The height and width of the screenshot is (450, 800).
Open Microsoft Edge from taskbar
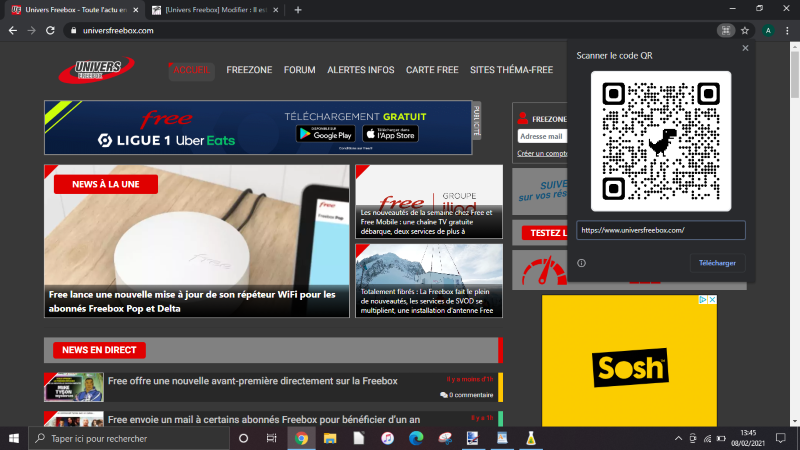point(416,438)
